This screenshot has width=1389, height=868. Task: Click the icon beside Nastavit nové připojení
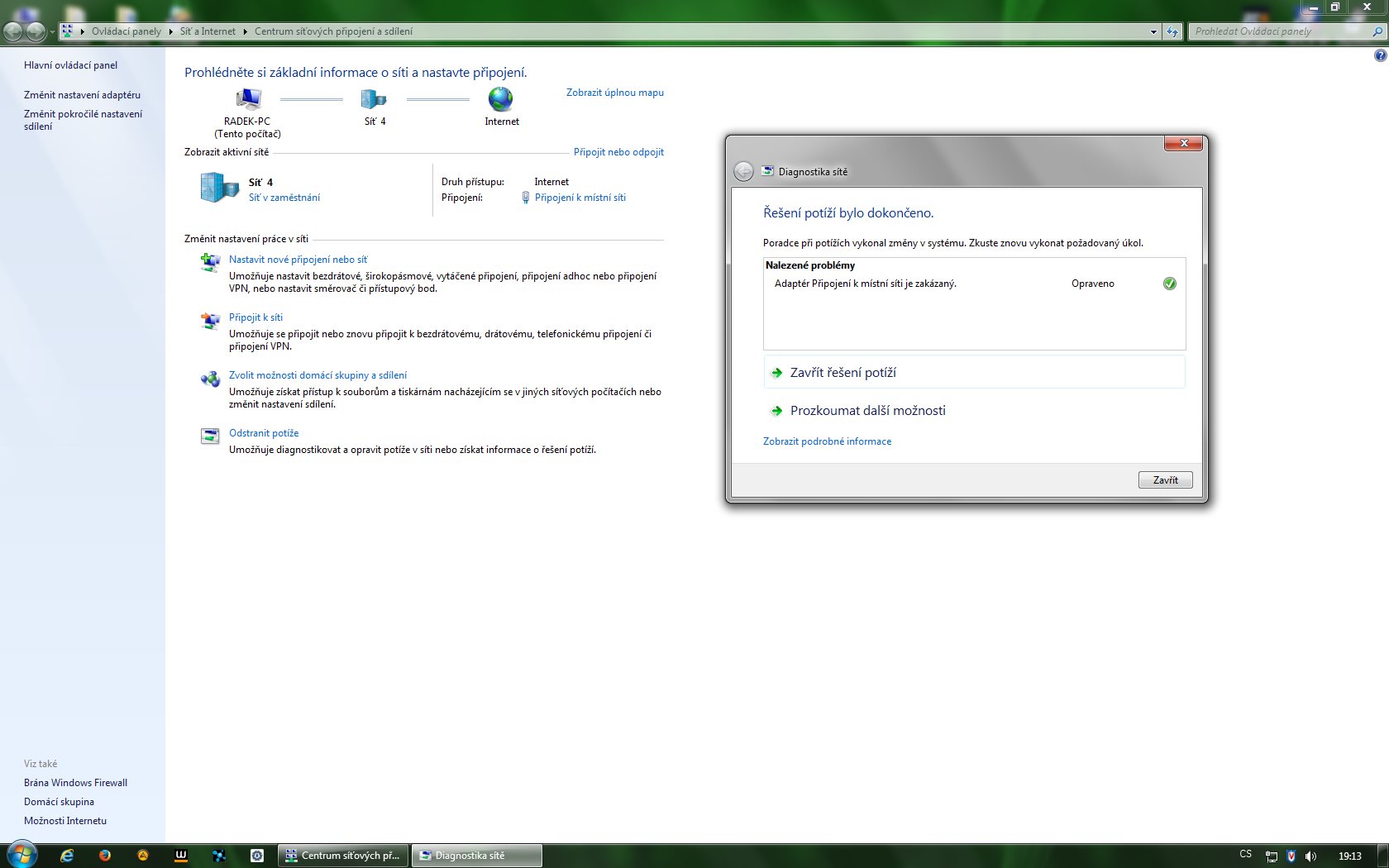(210, 262)
